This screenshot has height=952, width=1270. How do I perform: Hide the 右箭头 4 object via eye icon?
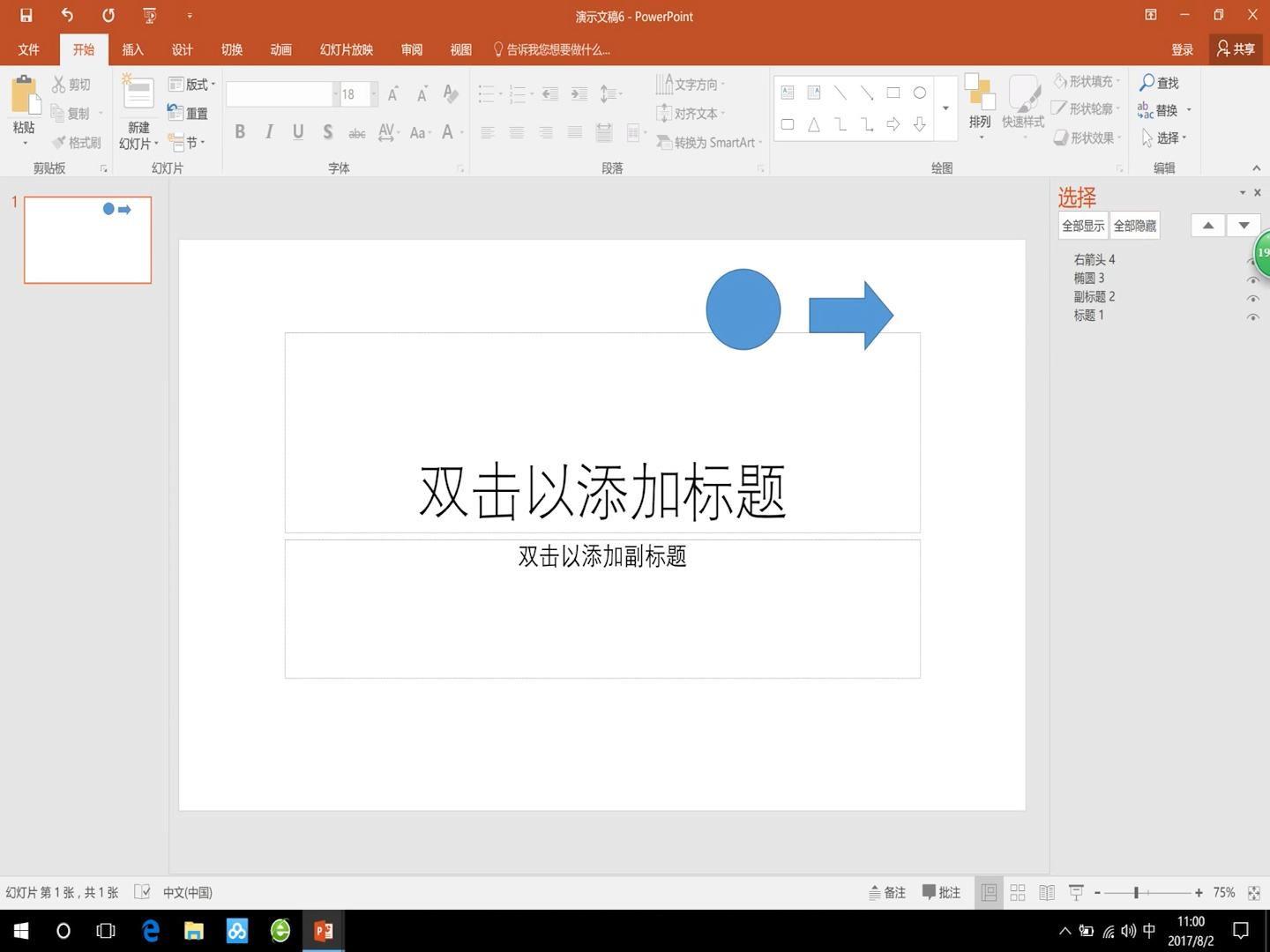[x=1251, y=261]
